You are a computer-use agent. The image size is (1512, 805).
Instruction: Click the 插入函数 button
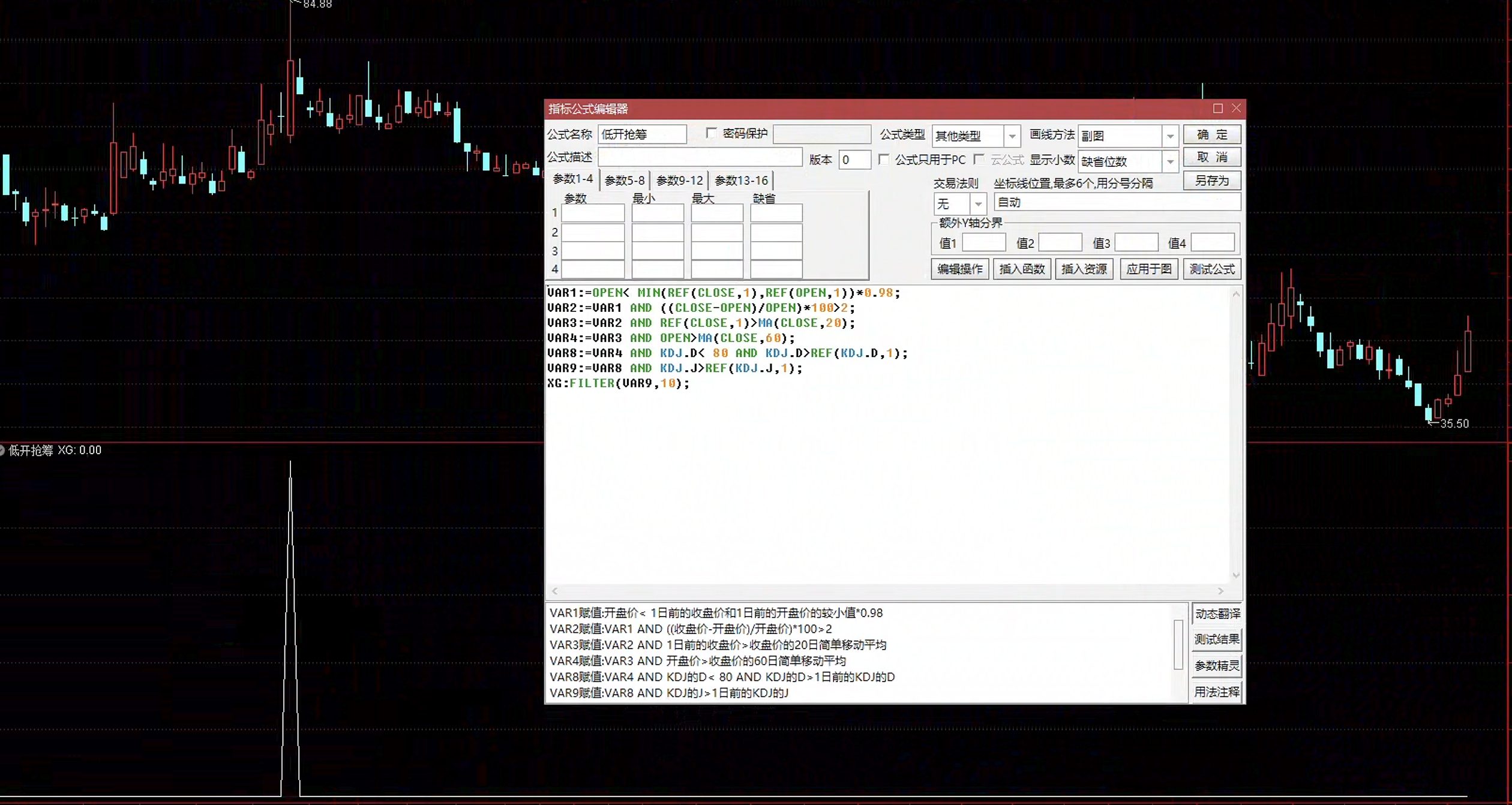point(1022,269)
